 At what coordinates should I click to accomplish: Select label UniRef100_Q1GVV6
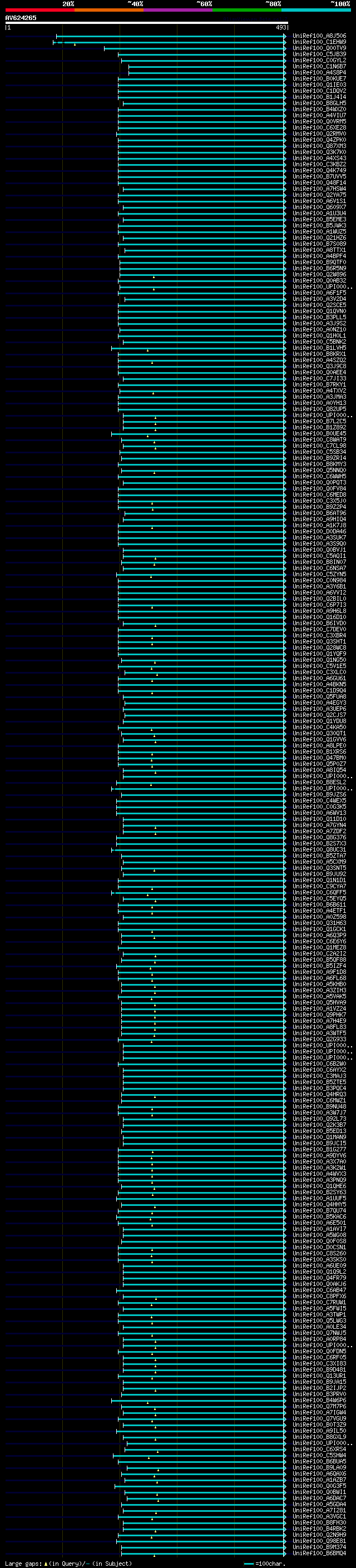(319, 740)
